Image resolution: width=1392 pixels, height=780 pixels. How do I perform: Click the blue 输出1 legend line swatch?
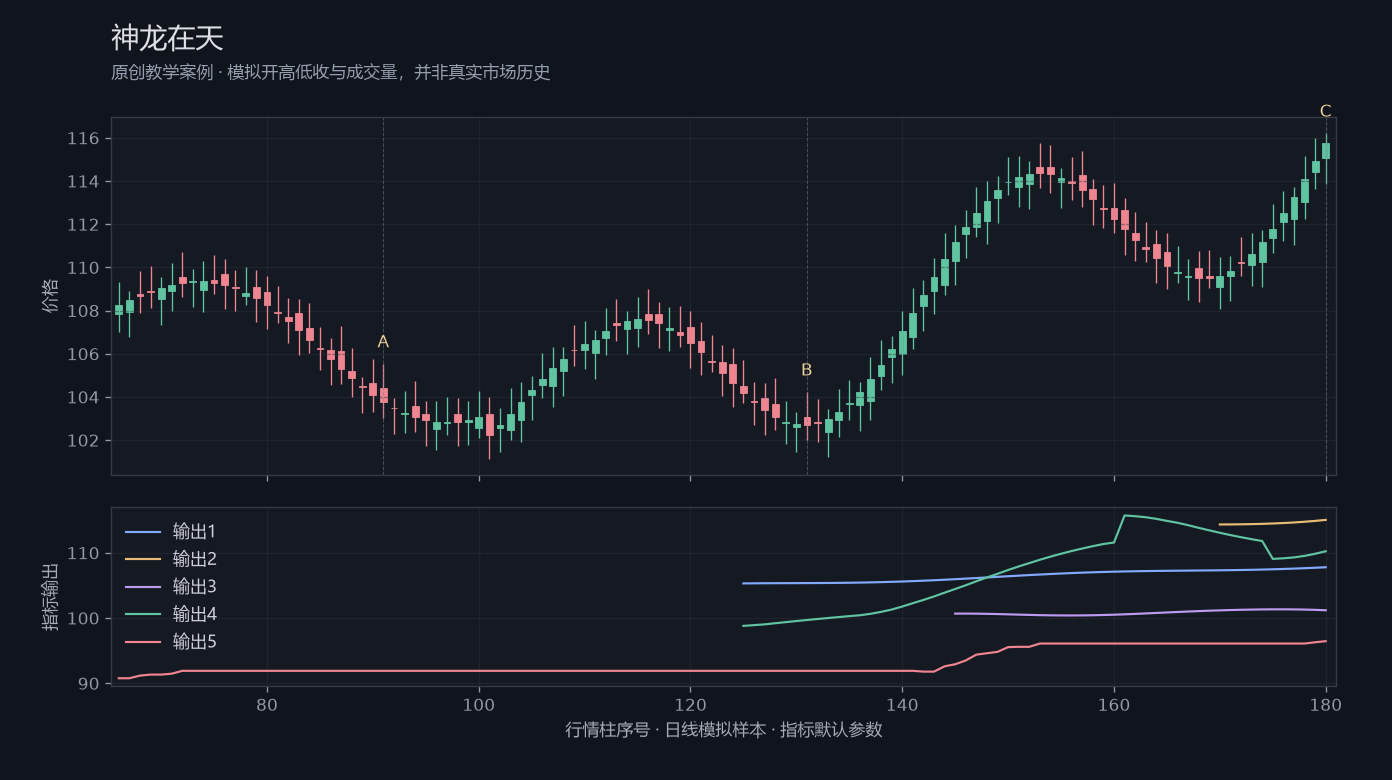pyautogui.click(x=142, y=532)
